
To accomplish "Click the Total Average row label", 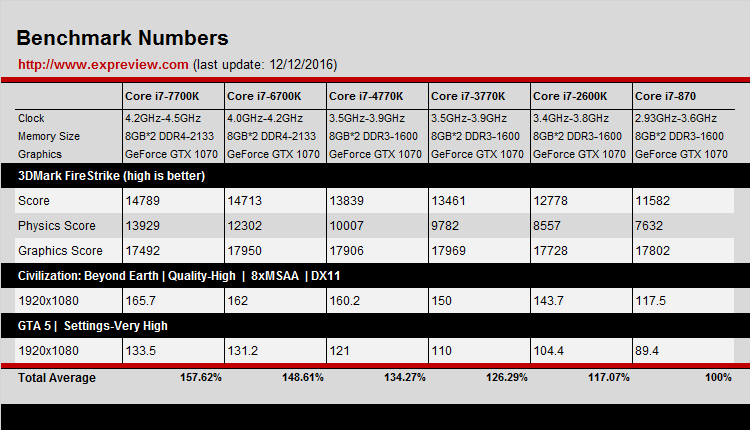I will click(x=57, y=378).
